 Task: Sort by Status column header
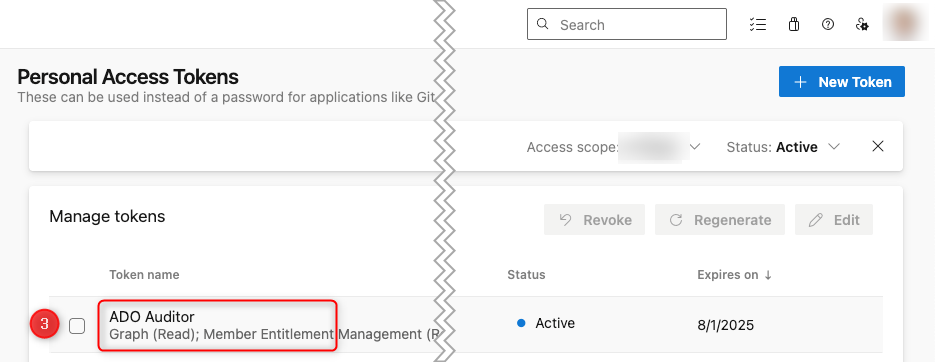coord(526,275)
